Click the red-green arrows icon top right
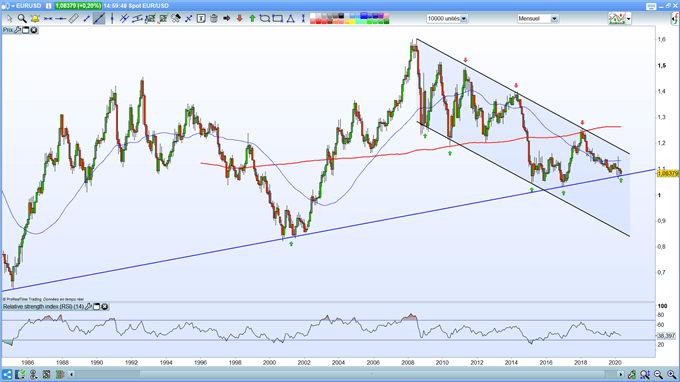 675,19
